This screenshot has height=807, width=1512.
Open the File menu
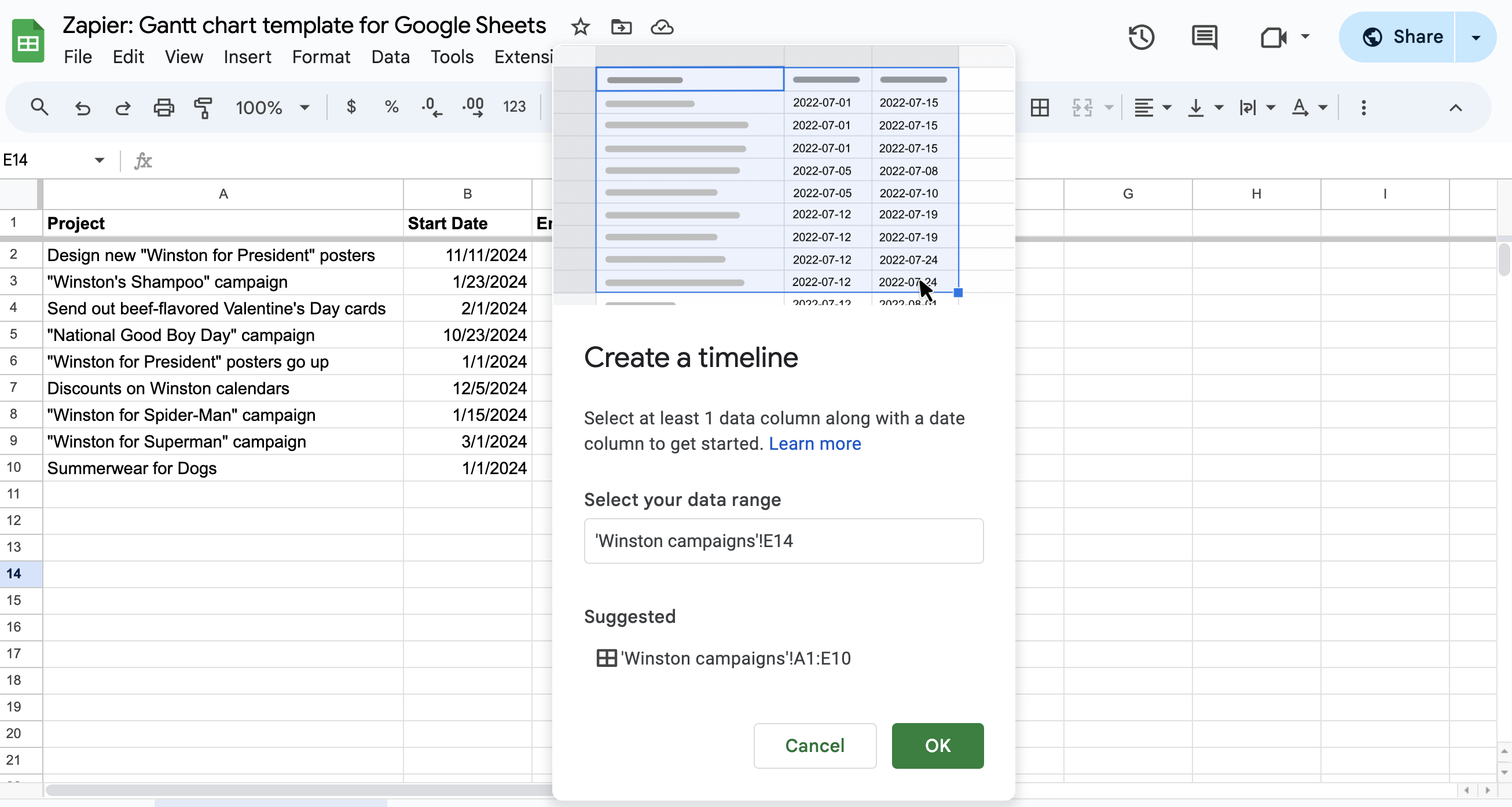click(78, 57)
